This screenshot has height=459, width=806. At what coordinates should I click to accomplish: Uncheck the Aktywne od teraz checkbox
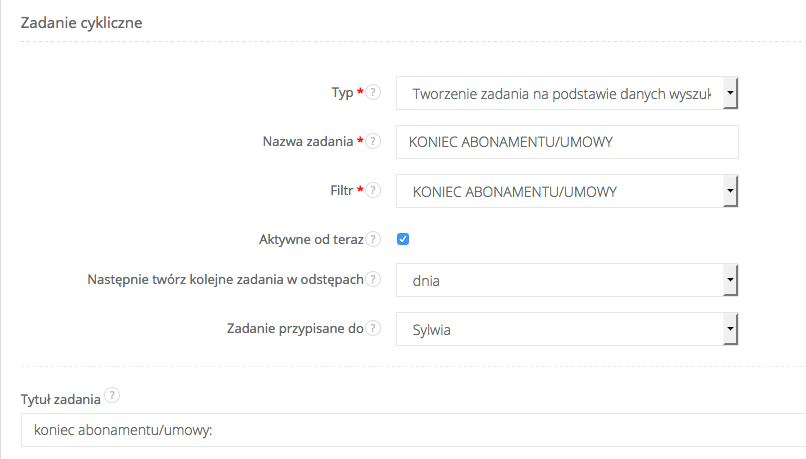tap(403, 239)
